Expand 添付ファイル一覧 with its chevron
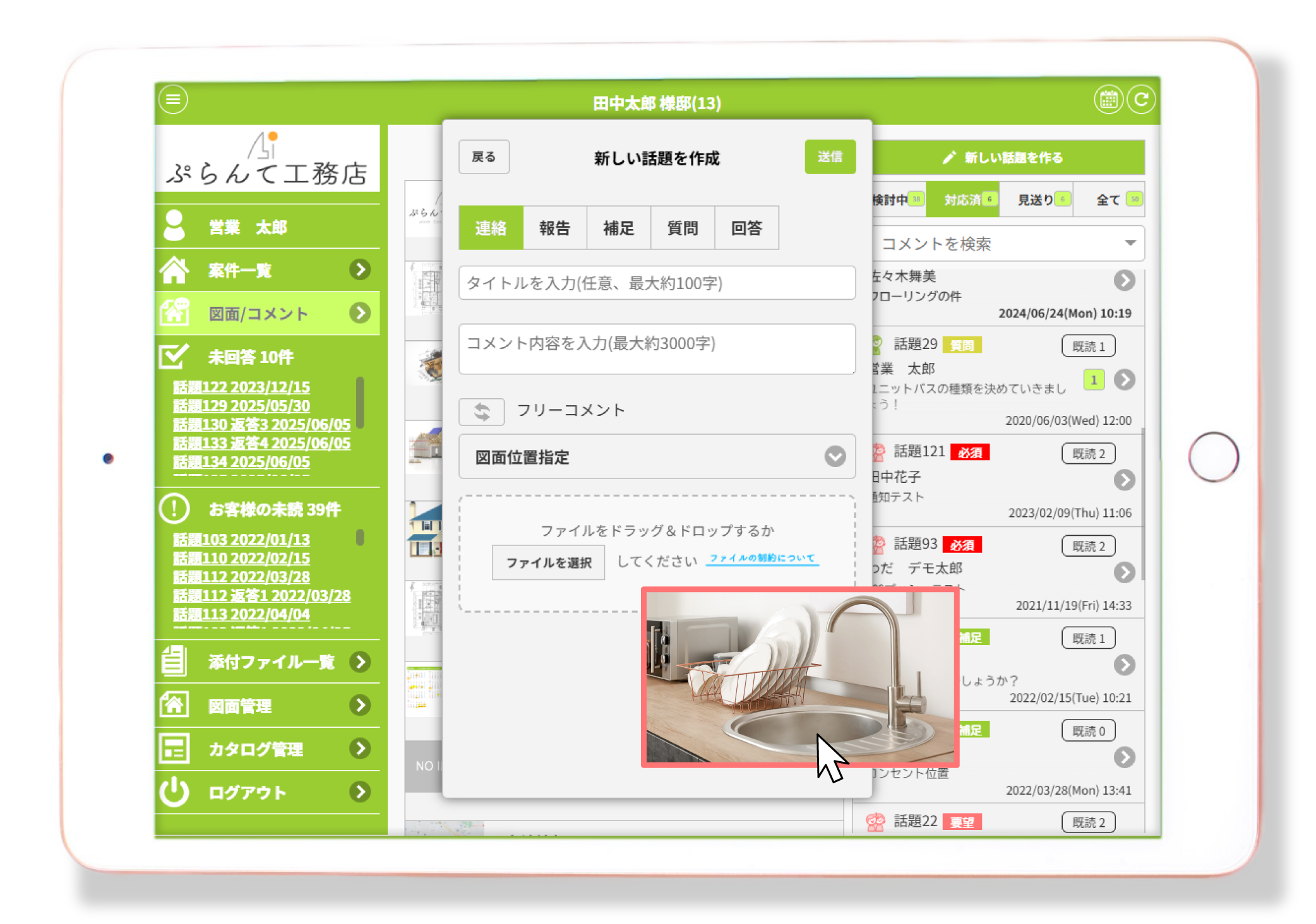The width and height of the screenshot is (1316, 924). click(x=360, y=661)
